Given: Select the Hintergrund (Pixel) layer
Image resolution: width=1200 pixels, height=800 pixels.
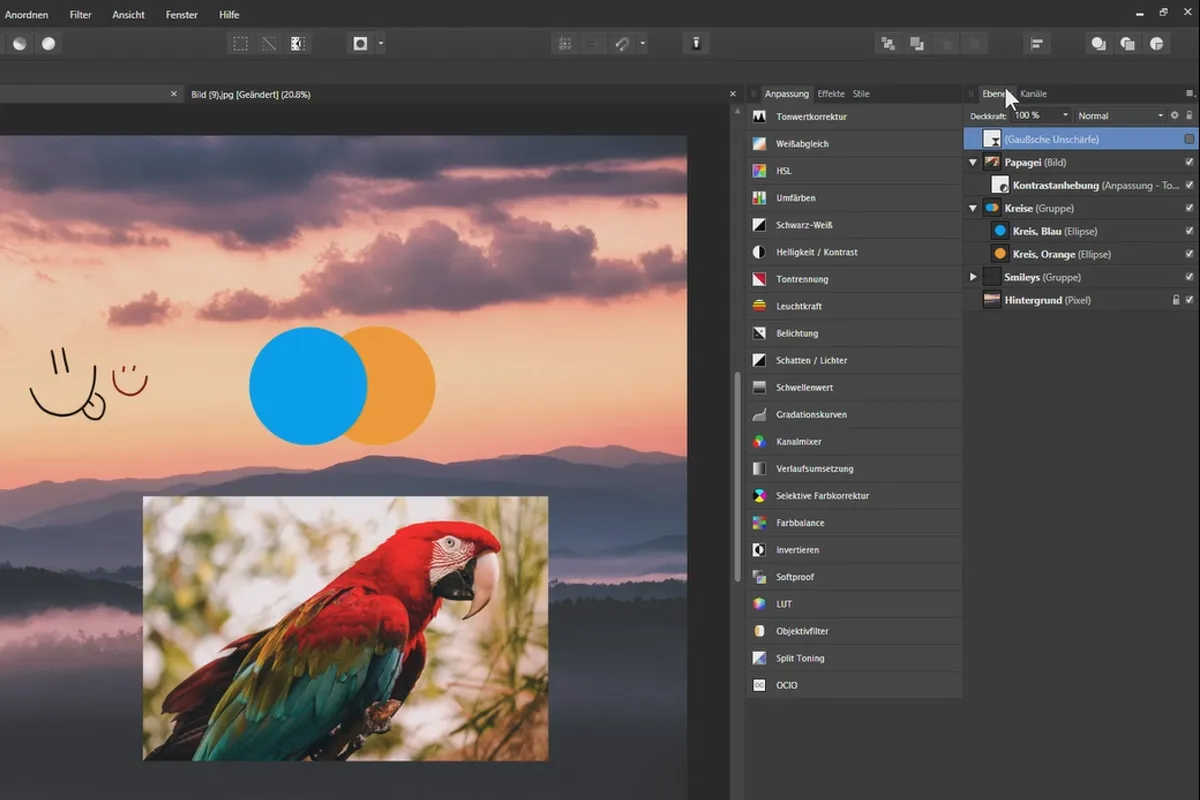Looking at the screenshot, I should (x=1080, y=300).
